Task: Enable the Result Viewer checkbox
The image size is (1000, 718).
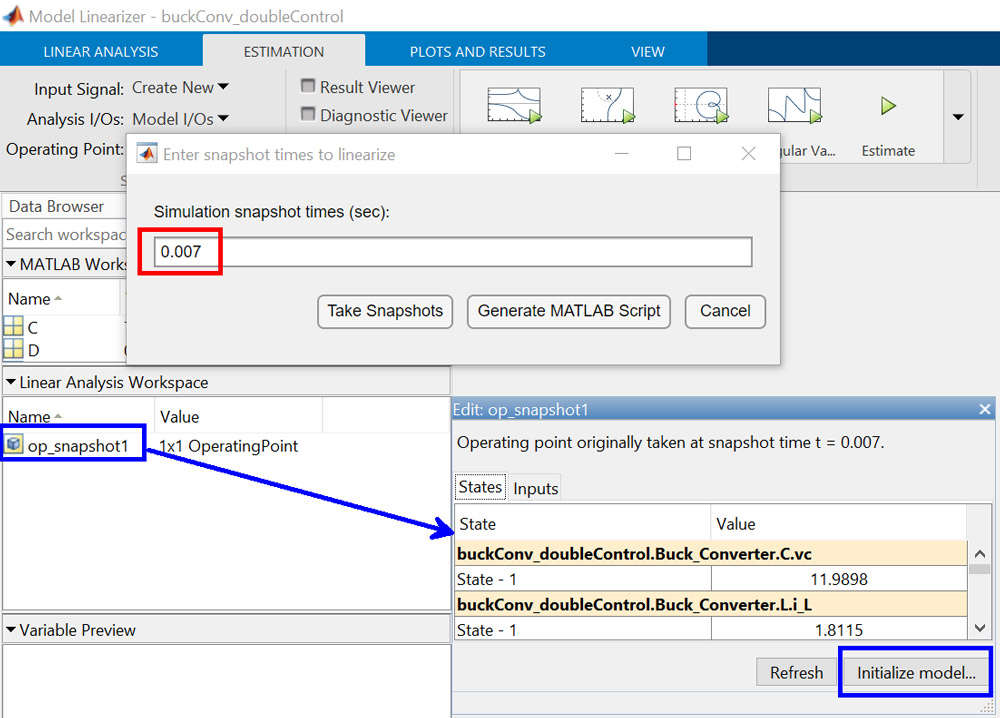Action: [x=307, y=87]
